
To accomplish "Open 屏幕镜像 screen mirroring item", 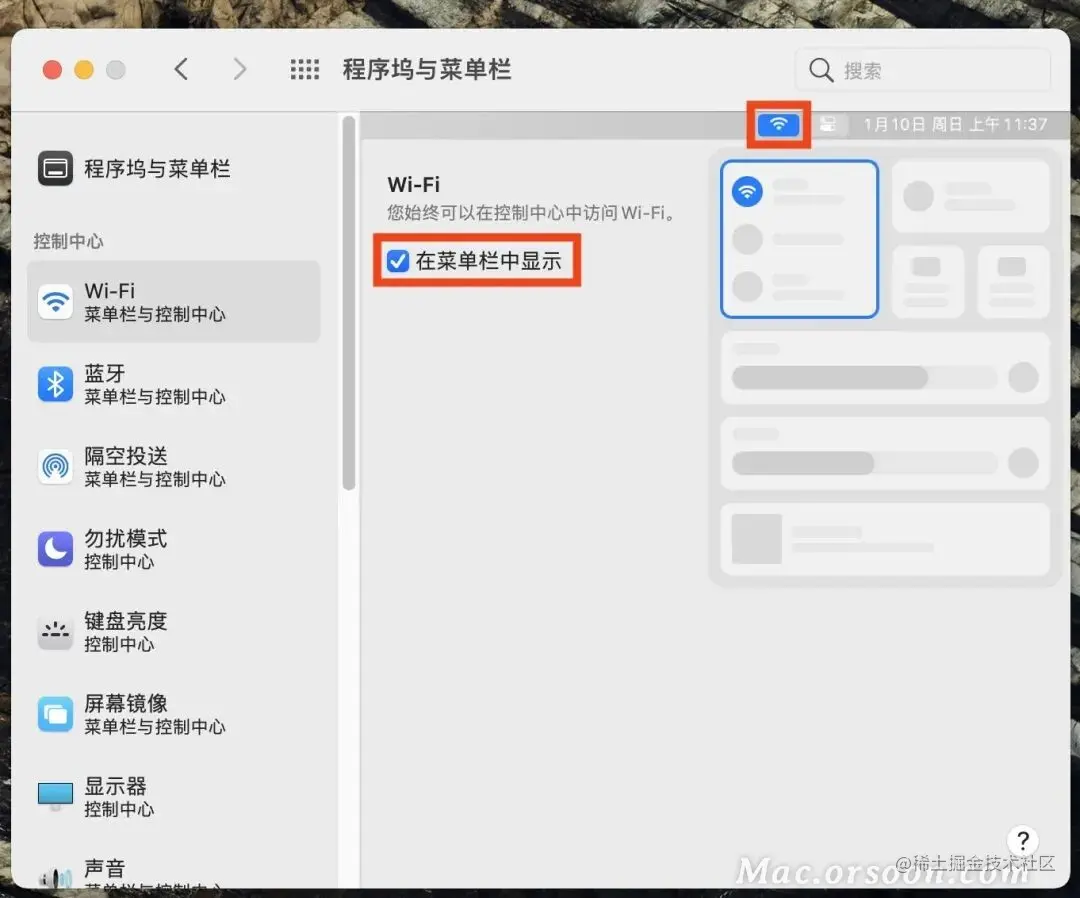I will coord(174,714).
